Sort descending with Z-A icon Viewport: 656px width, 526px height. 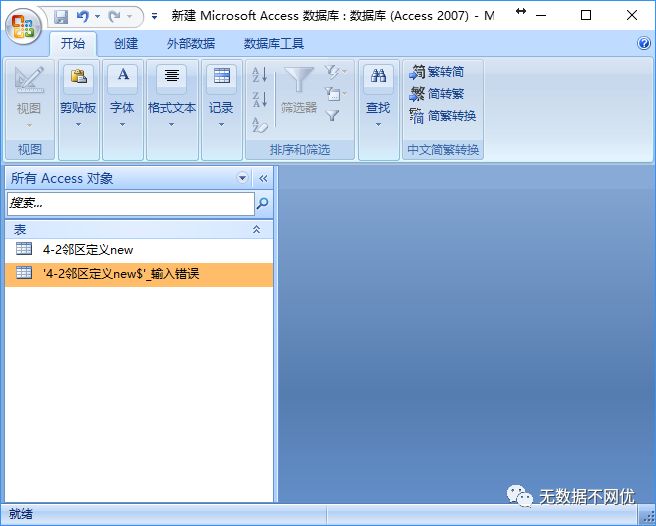(x=260, y=100)
